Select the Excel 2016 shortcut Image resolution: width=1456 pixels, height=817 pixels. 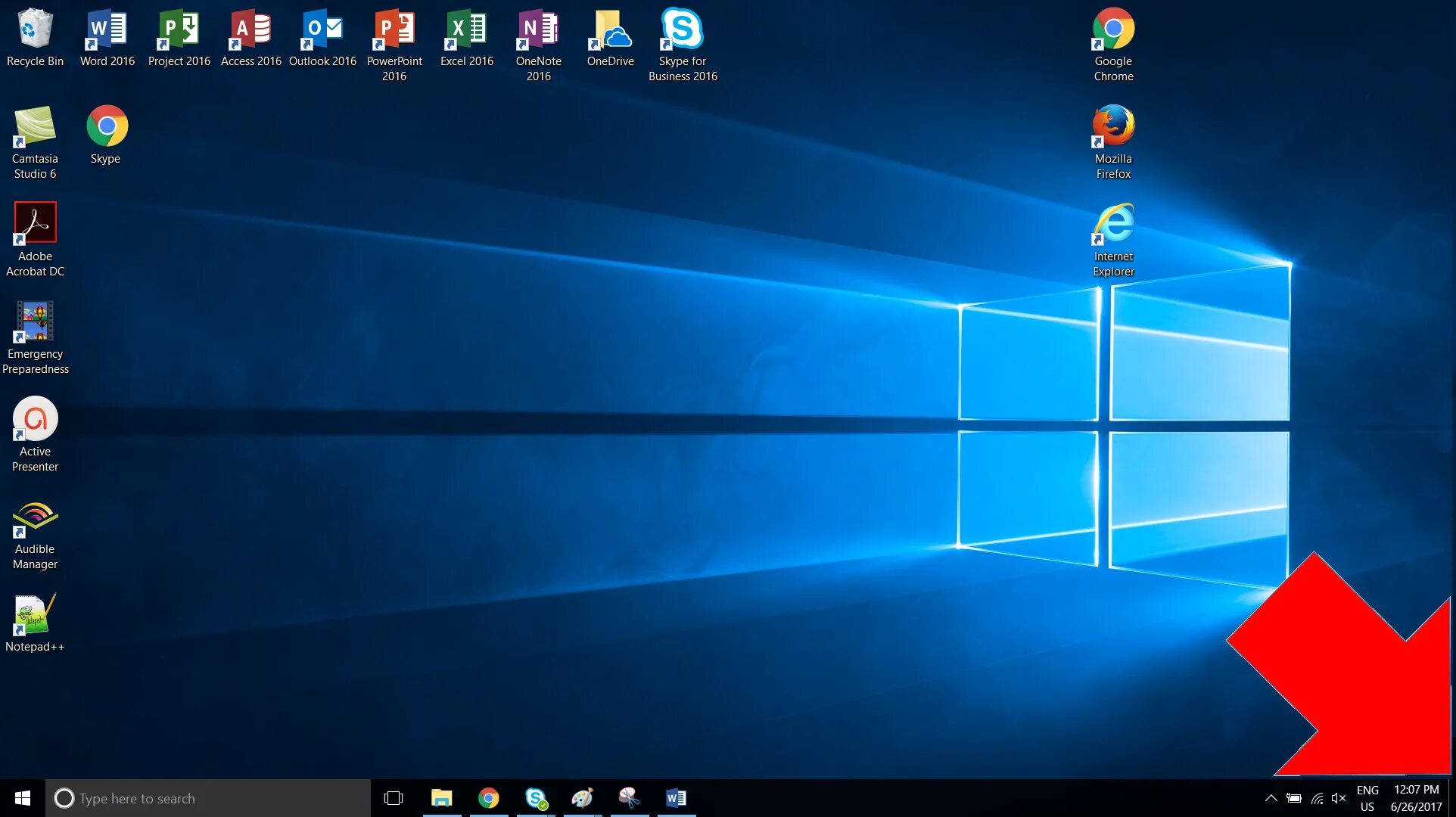[x=466, y=38]
